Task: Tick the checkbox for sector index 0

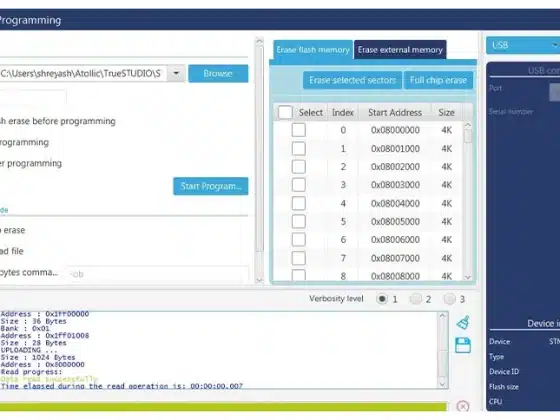Action: coord(299,130)
